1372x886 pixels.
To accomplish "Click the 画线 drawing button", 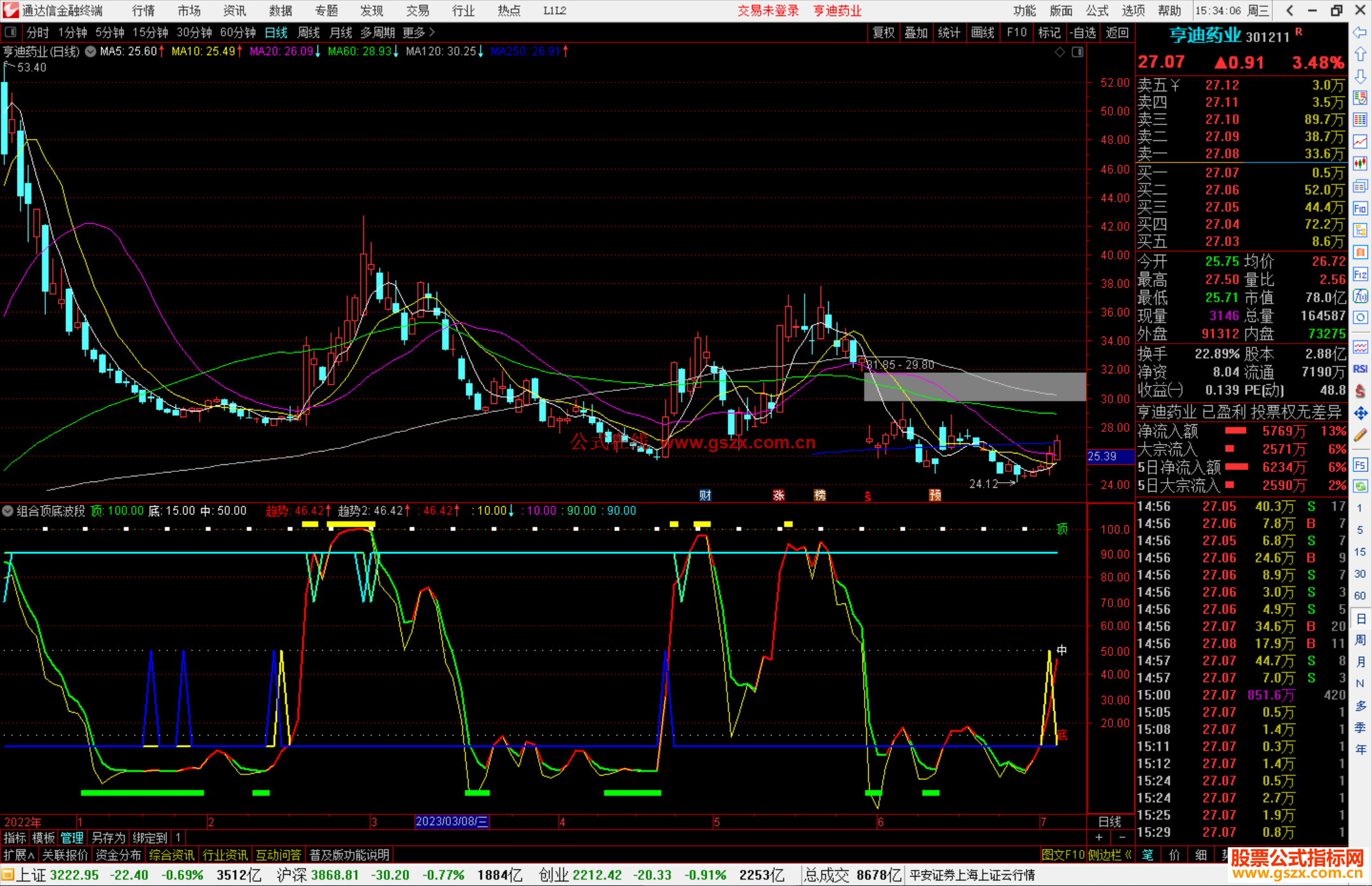I will point(982,32).
